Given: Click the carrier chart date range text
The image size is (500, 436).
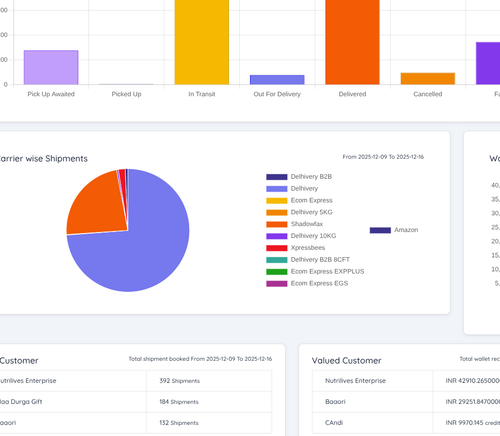Looking at the screenshot, I should (383, 157).
